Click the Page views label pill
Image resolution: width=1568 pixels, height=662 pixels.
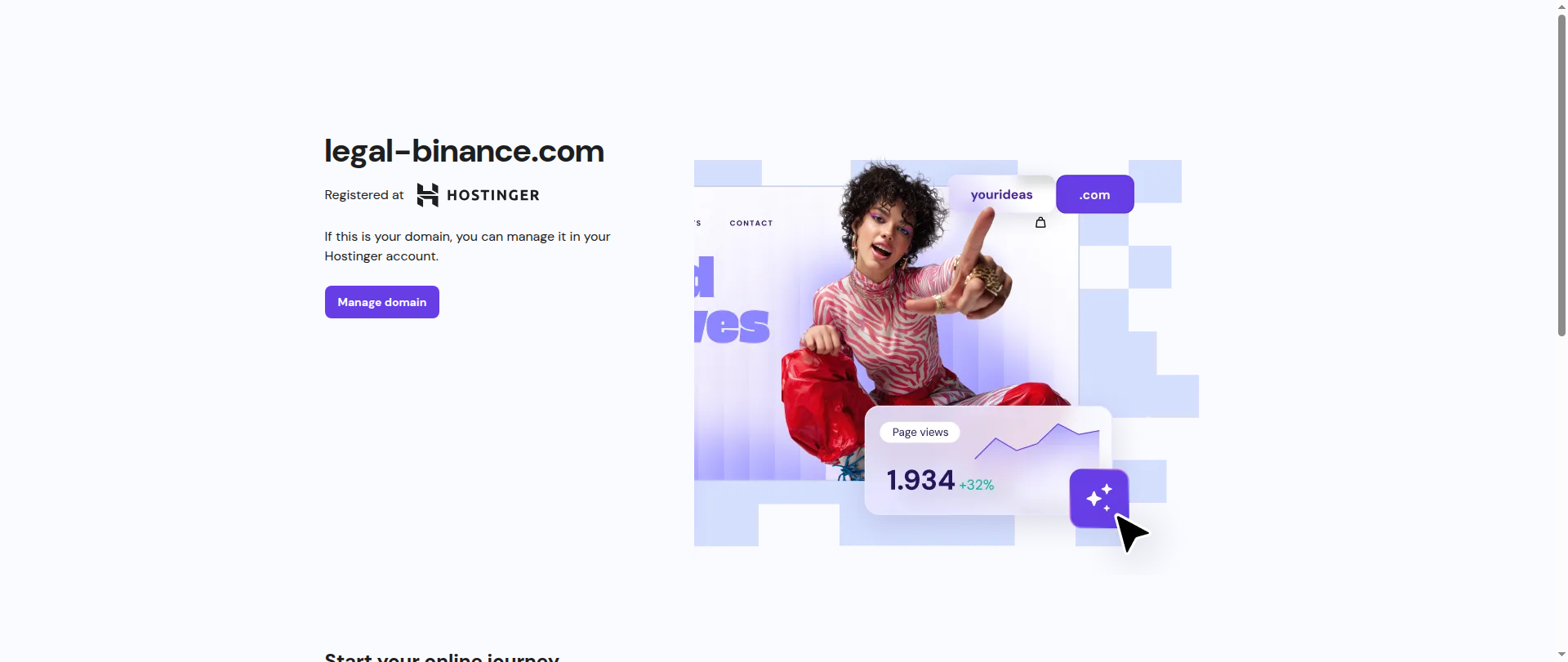point(920,432)
